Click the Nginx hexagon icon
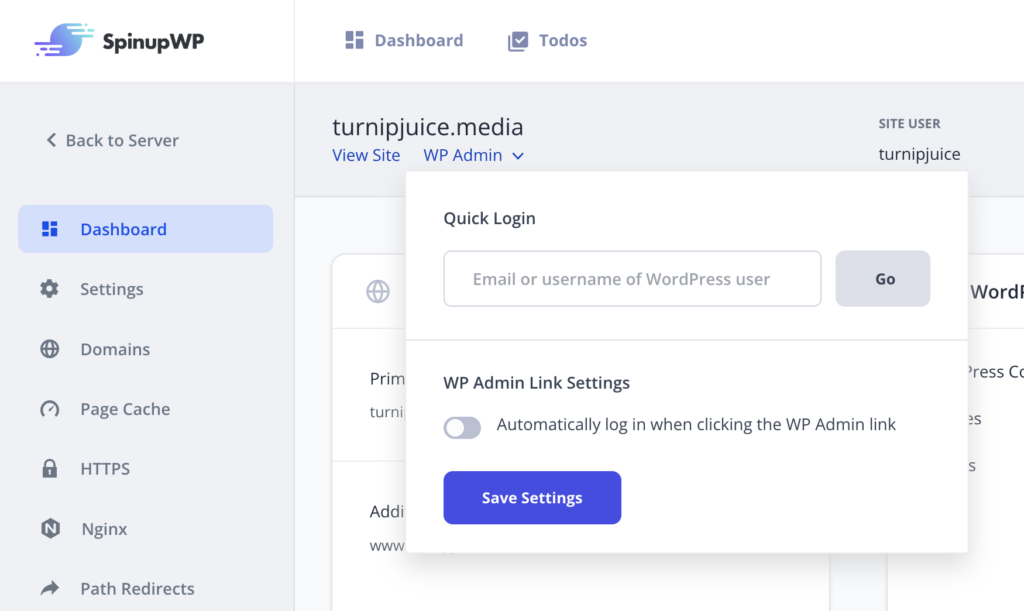This screenshot has height=611, width=1024. [x=49, y=528]
